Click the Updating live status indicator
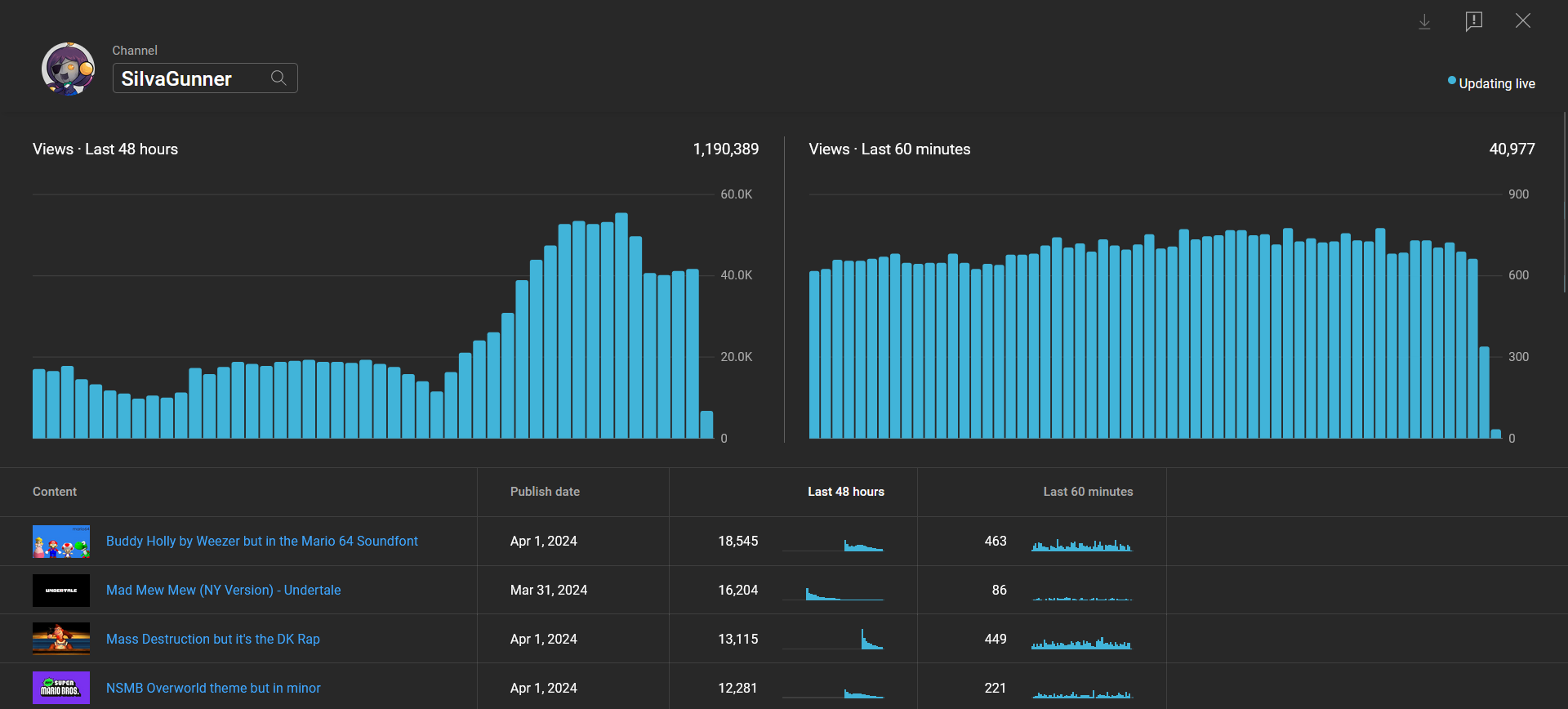Viewport: 1568px width, 709px height. pyautogui.click(x=1491, y=83)
